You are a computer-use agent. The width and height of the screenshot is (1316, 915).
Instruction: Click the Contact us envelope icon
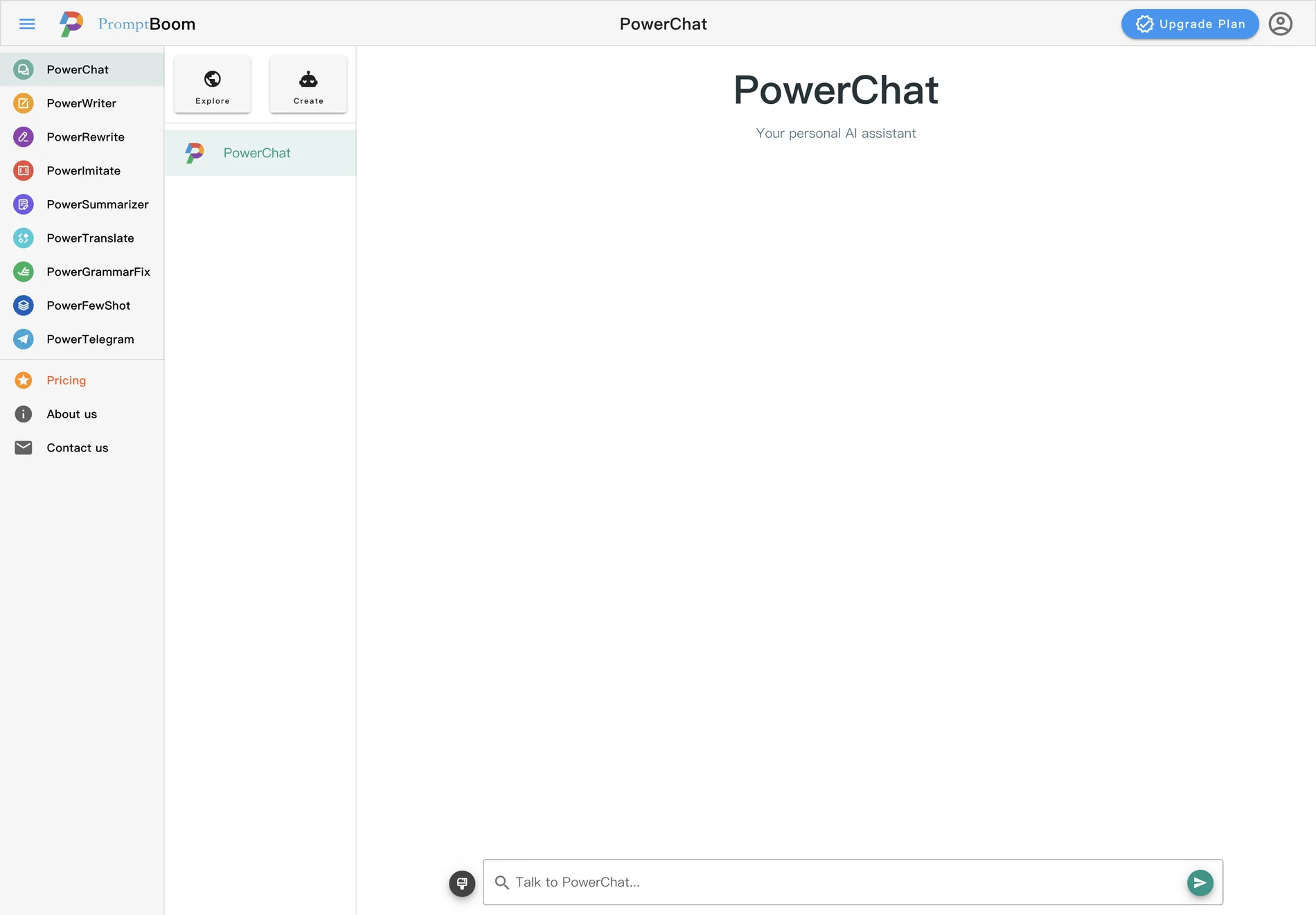pos(24,447)
